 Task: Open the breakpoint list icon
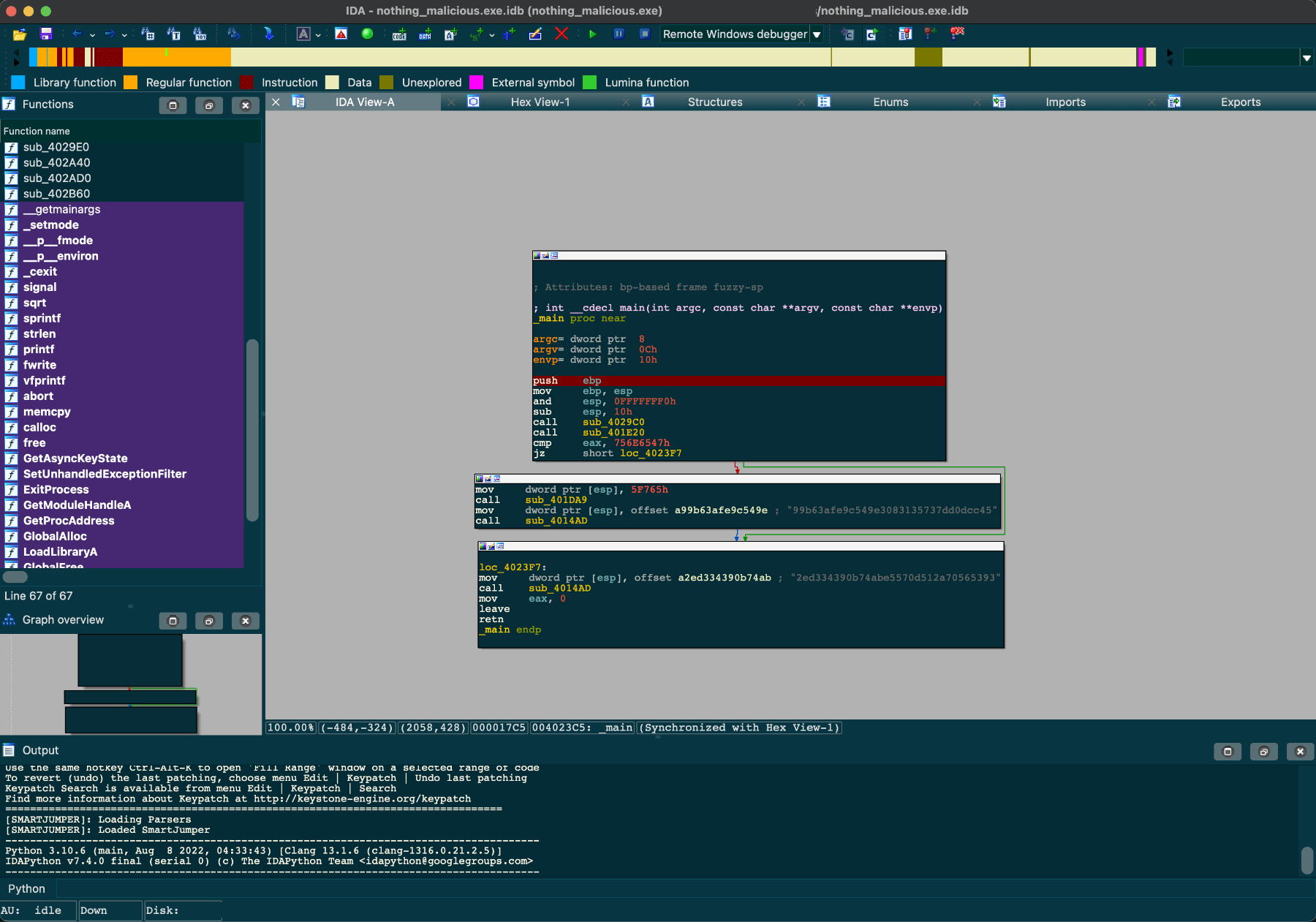click(905, 34)
